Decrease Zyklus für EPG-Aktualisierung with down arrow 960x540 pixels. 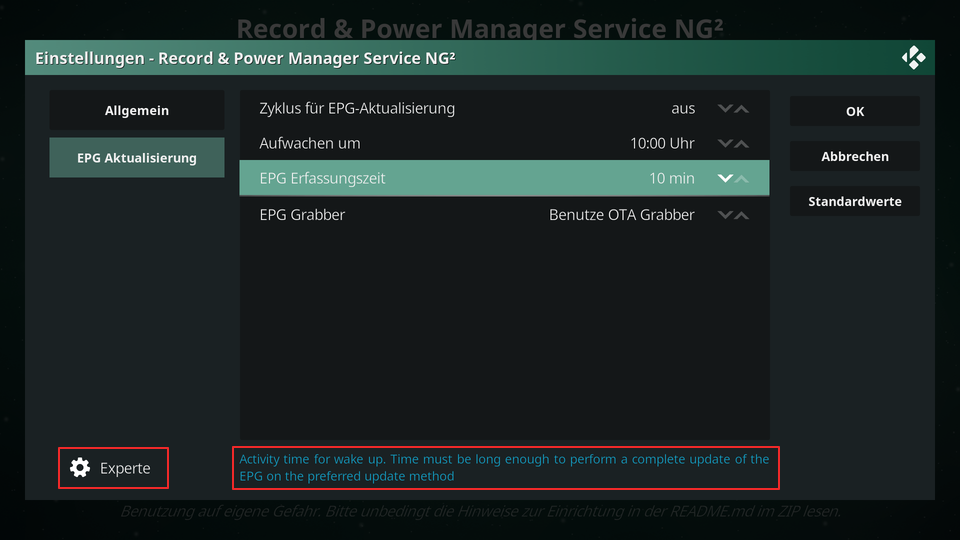tap(725, 108)
